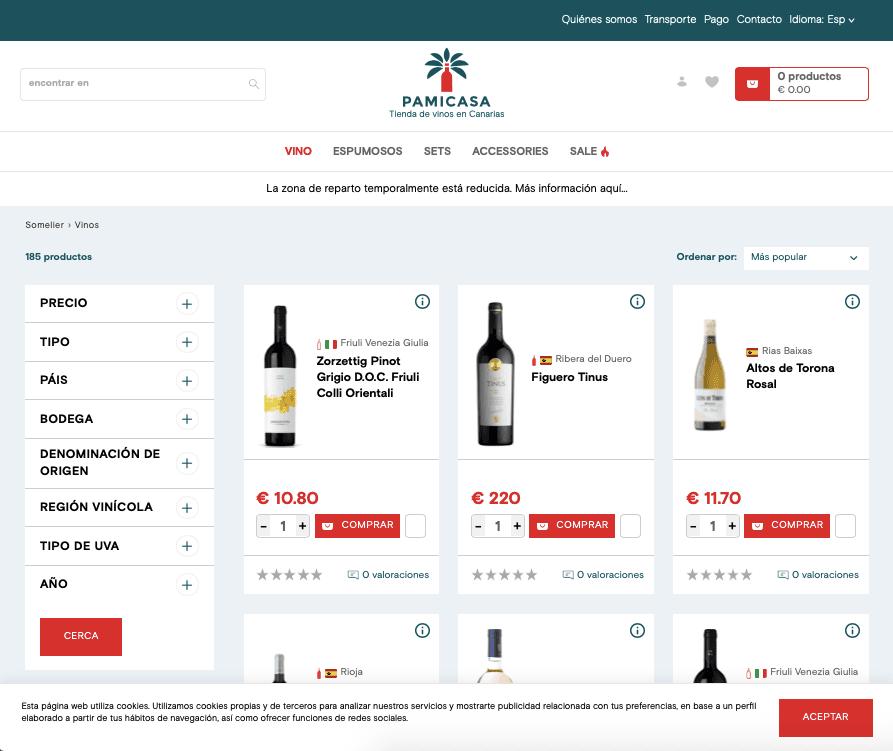Increase quantity for Figuero Tinus

[517, 526]
